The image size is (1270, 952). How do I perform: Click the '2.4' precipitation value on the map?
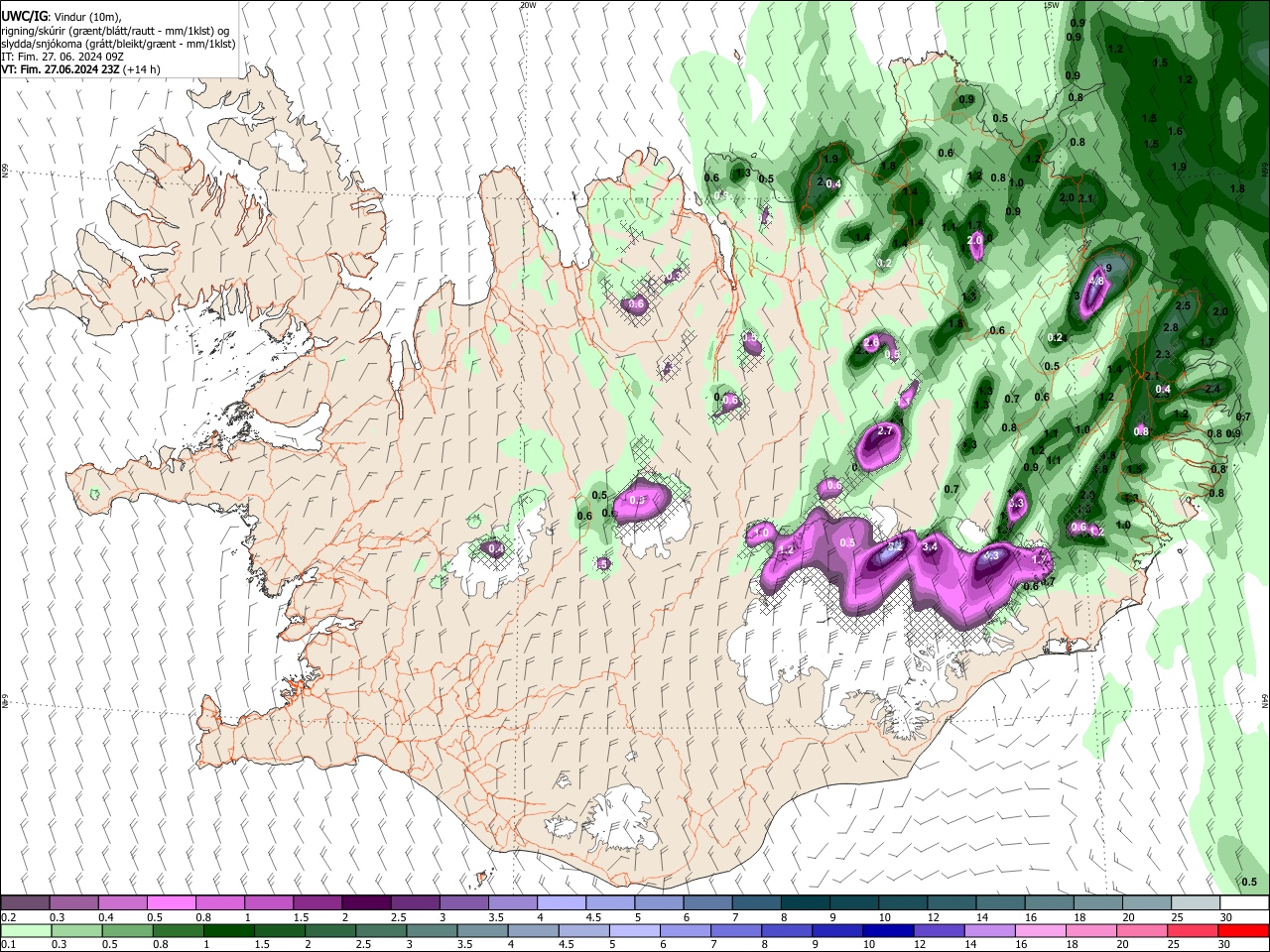coord(1212,390)
